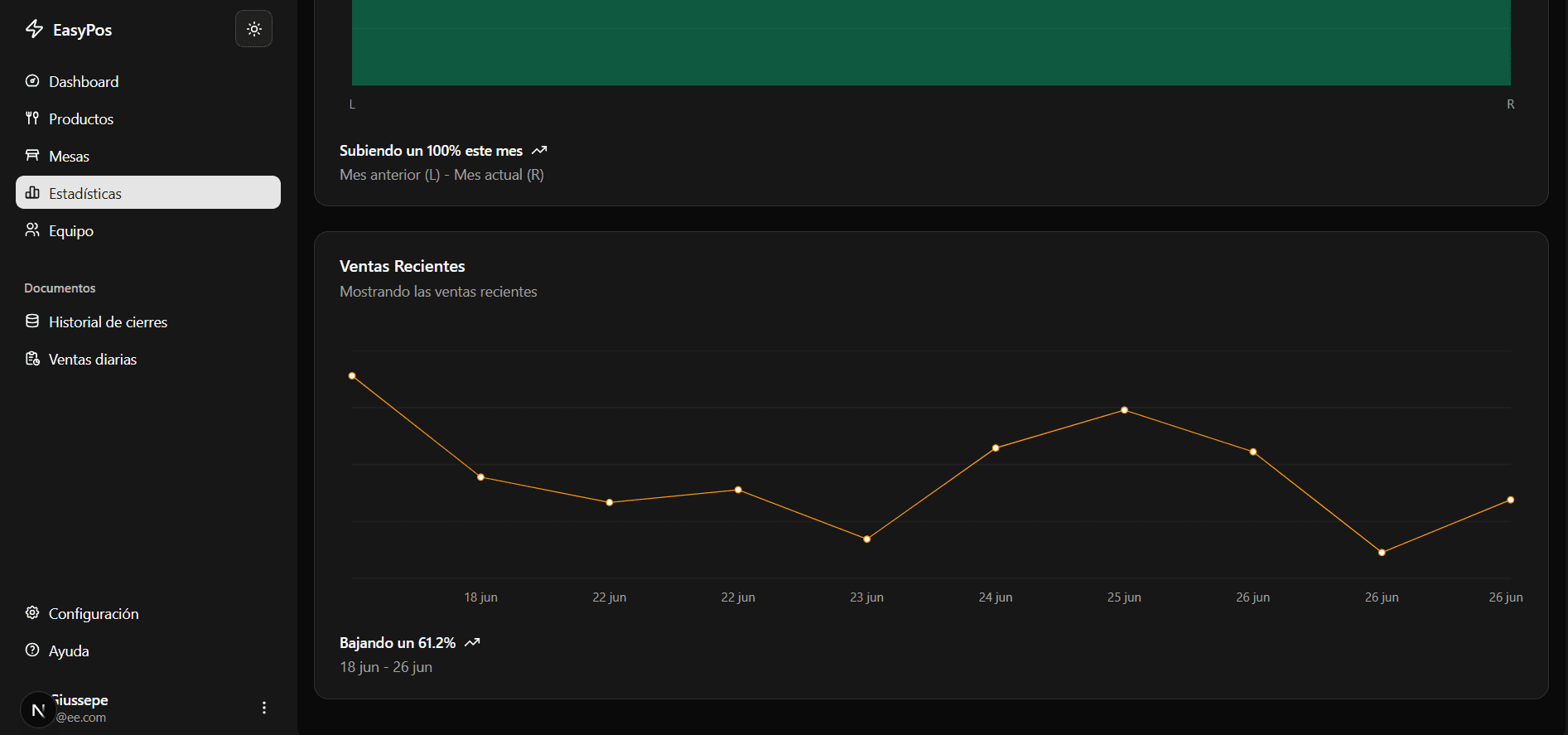This screenshot has height=735, width=1568.
Task: Click the first line chart data point
Action: pyautogui.click(x=352, y=376)
